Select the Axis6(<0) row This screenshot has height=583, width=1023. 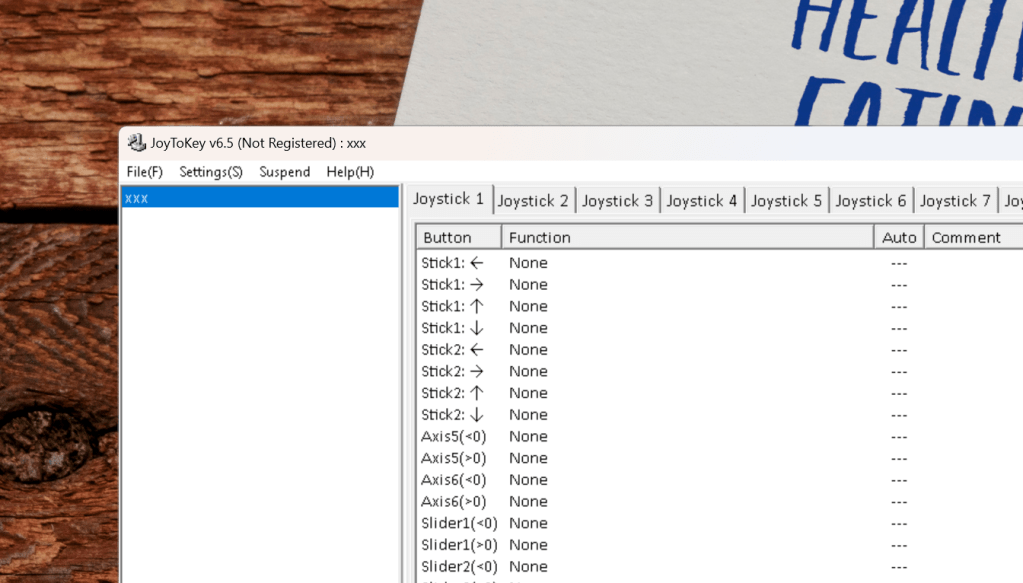coord(720,479)
